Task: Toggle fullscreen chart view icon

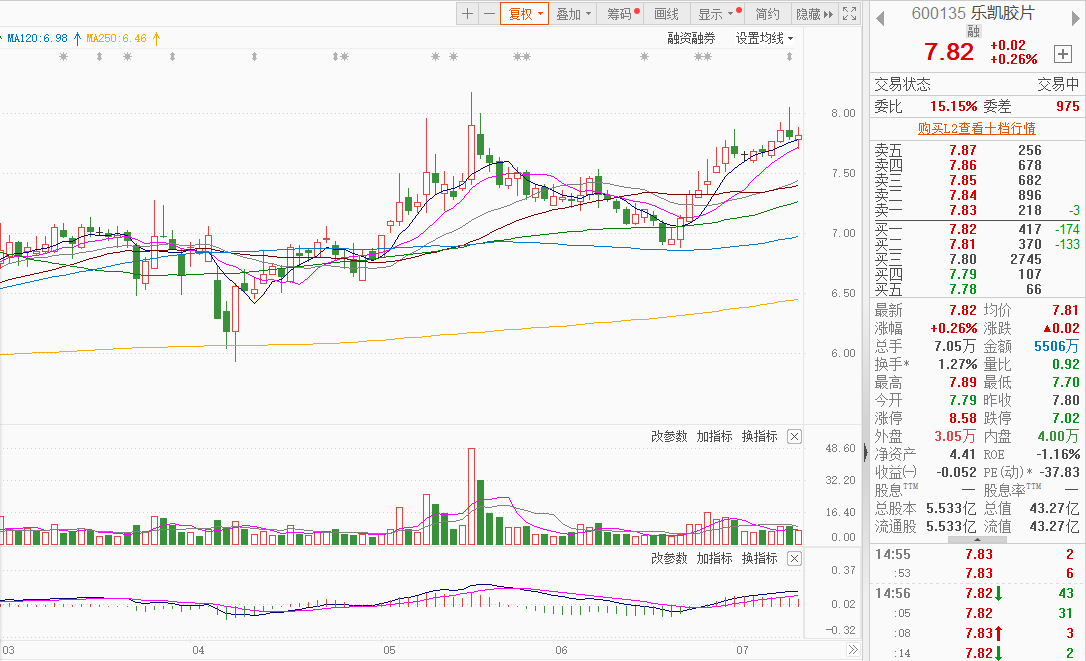Action: pyautogui.click(x=849, y=14)
